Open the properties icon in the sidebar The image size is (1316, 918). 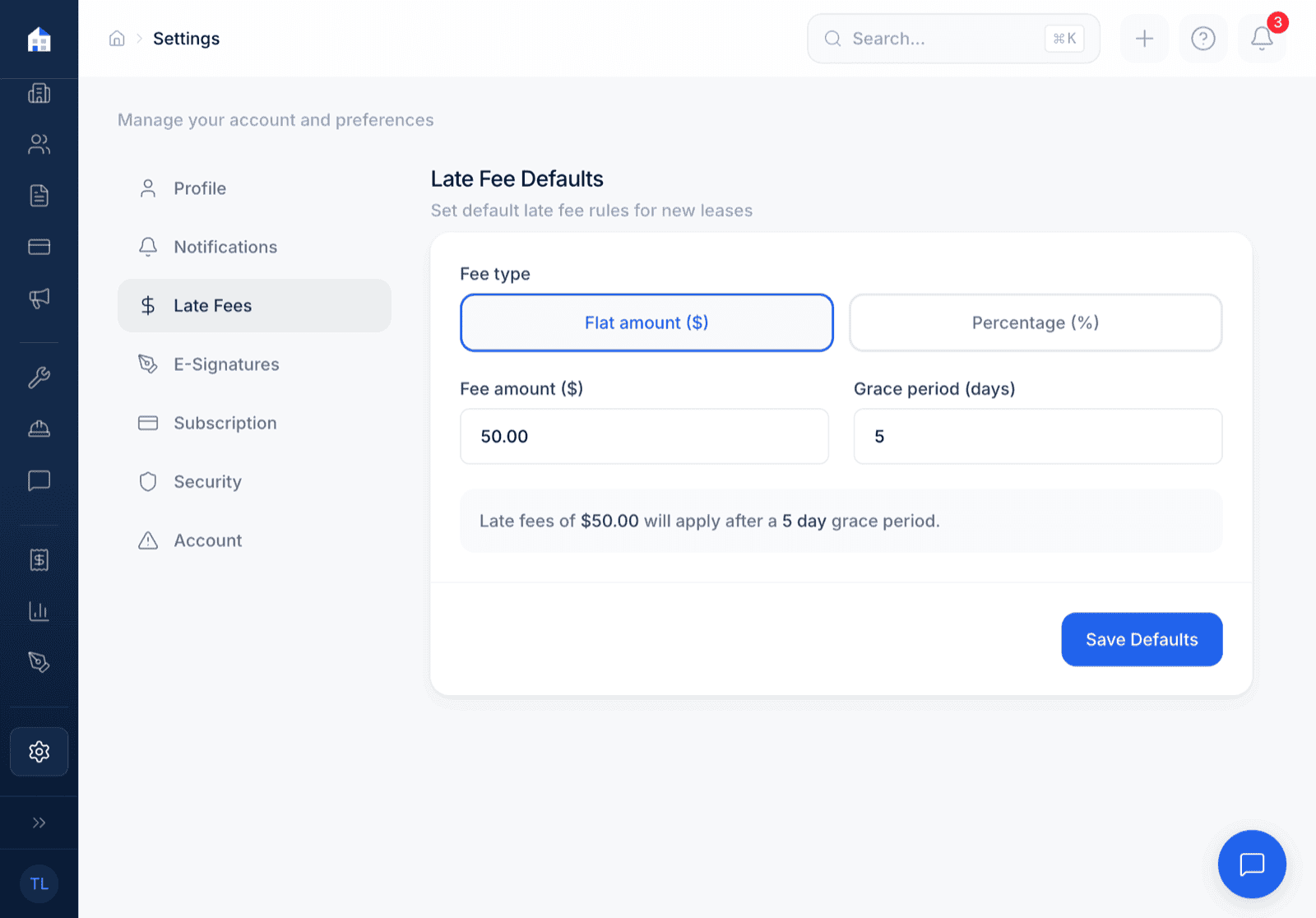click(x=39, y=93)
